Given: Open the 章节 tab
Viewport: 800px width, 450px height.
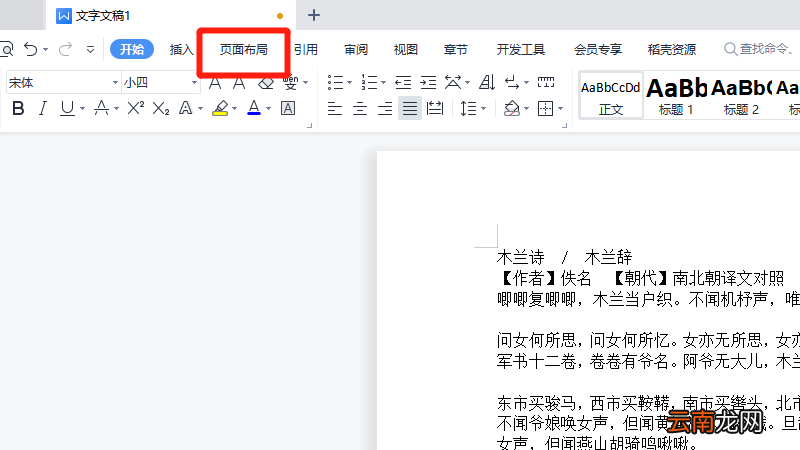Looking at the screenshot, I should pos(456,49).
